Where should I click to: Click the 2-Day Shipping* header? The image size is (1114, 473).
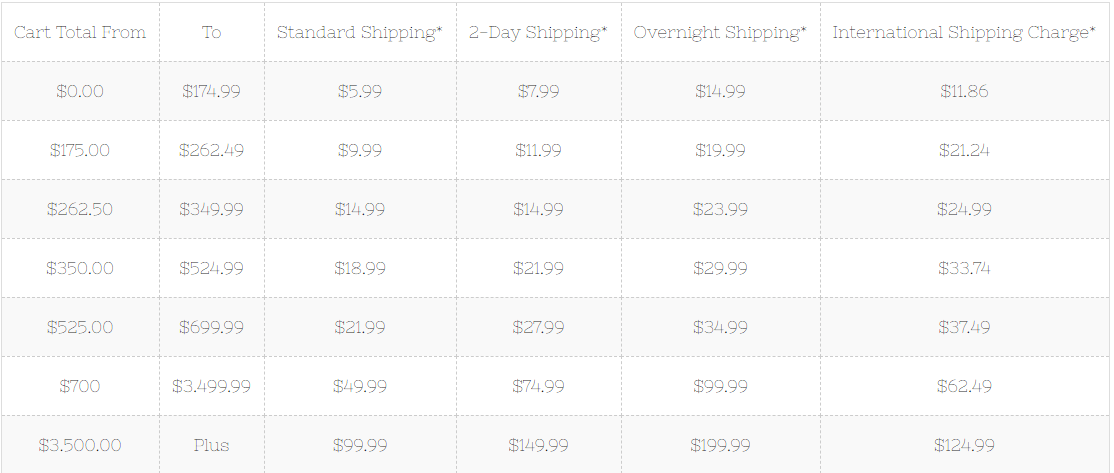(539, 33)
